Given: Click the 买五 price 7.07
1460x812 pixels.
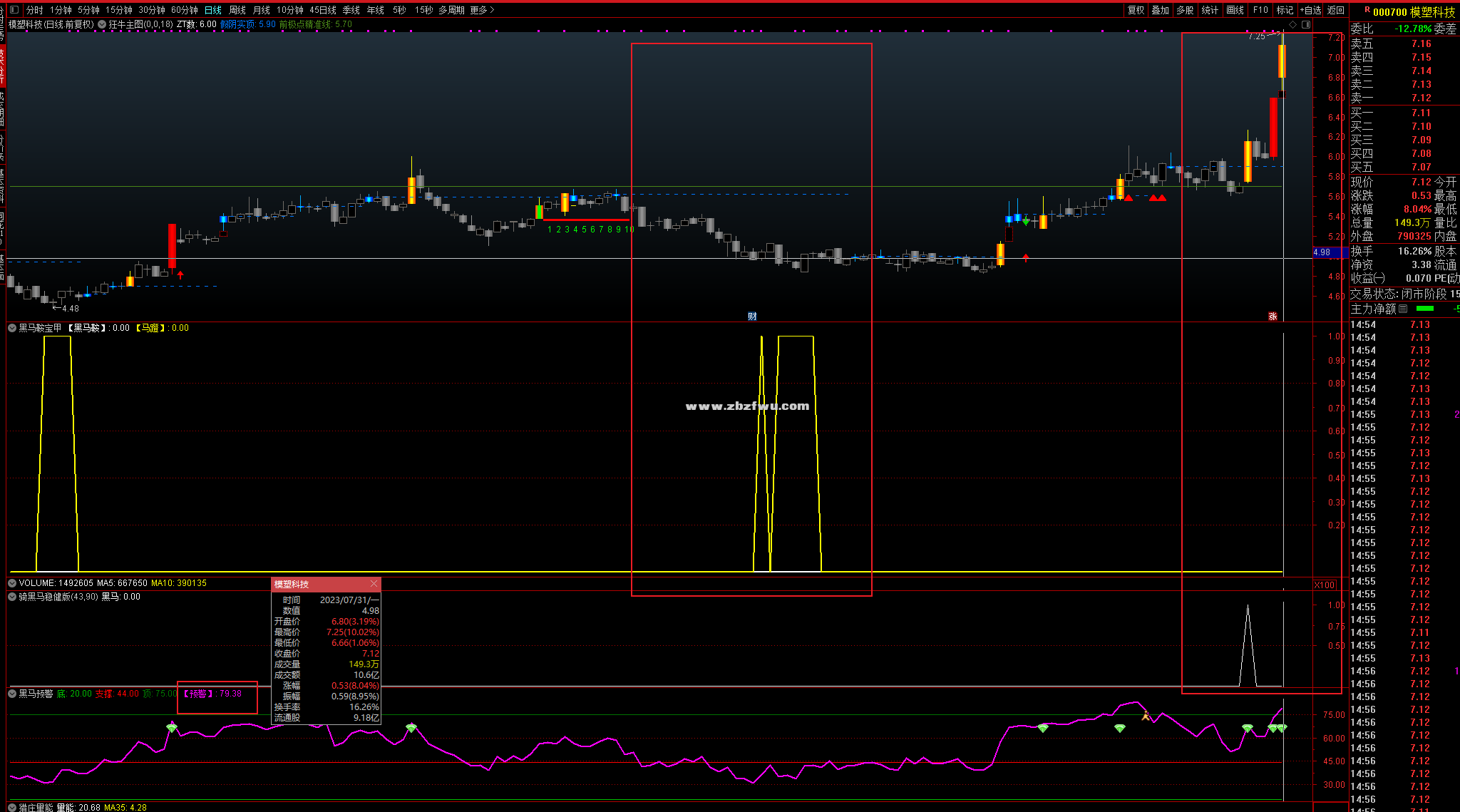Looking at the screenshot, I should [x=1421, y=168].
